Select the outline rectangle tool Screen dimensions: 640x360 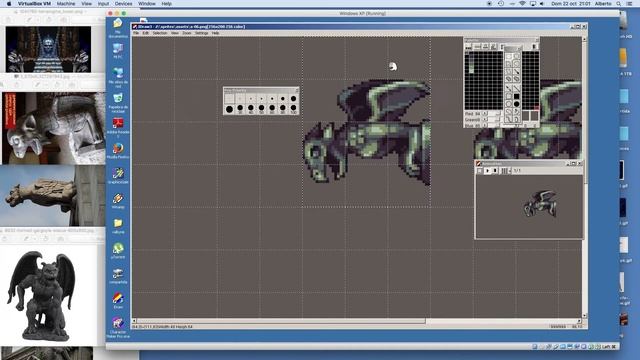pos(508,96)
